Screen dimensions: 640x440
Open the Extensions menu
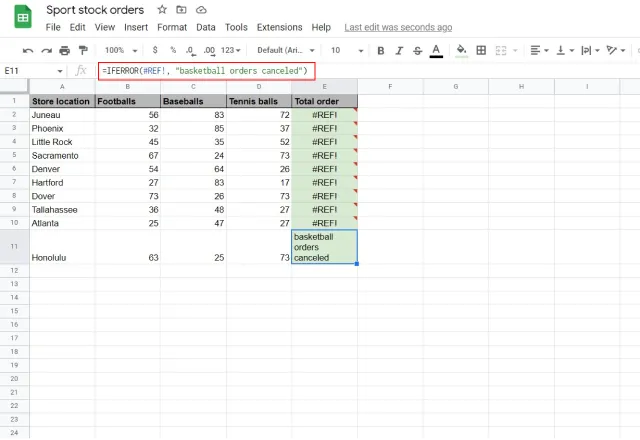[280, 27]
